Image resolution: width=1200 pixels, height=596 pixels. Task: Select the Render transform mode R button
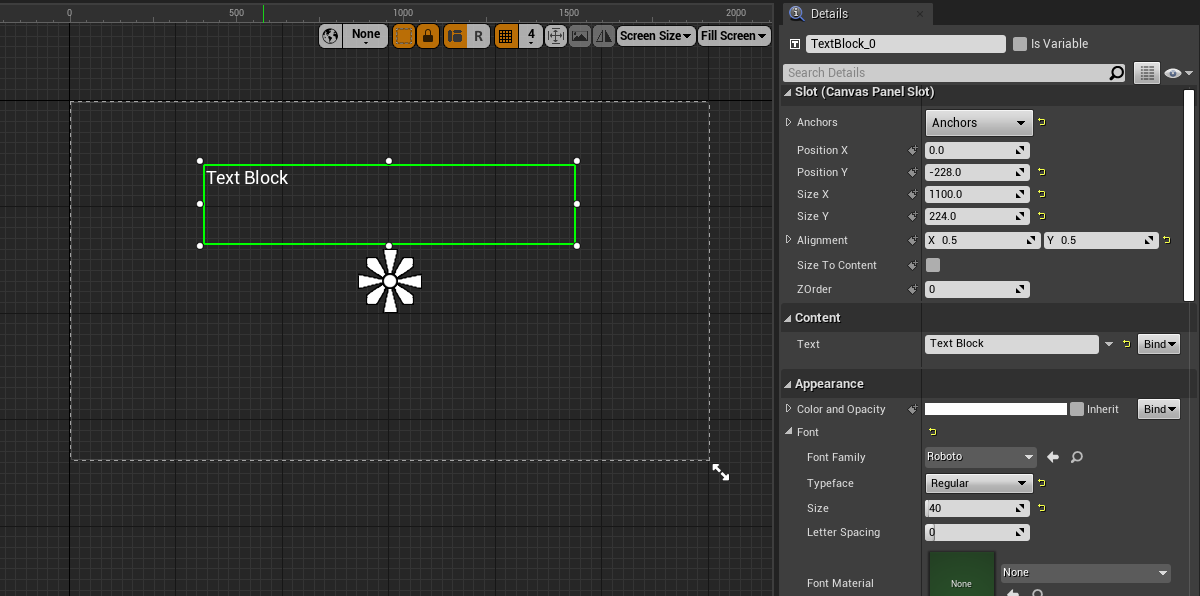pyautogui.click(x=478, y=36)
